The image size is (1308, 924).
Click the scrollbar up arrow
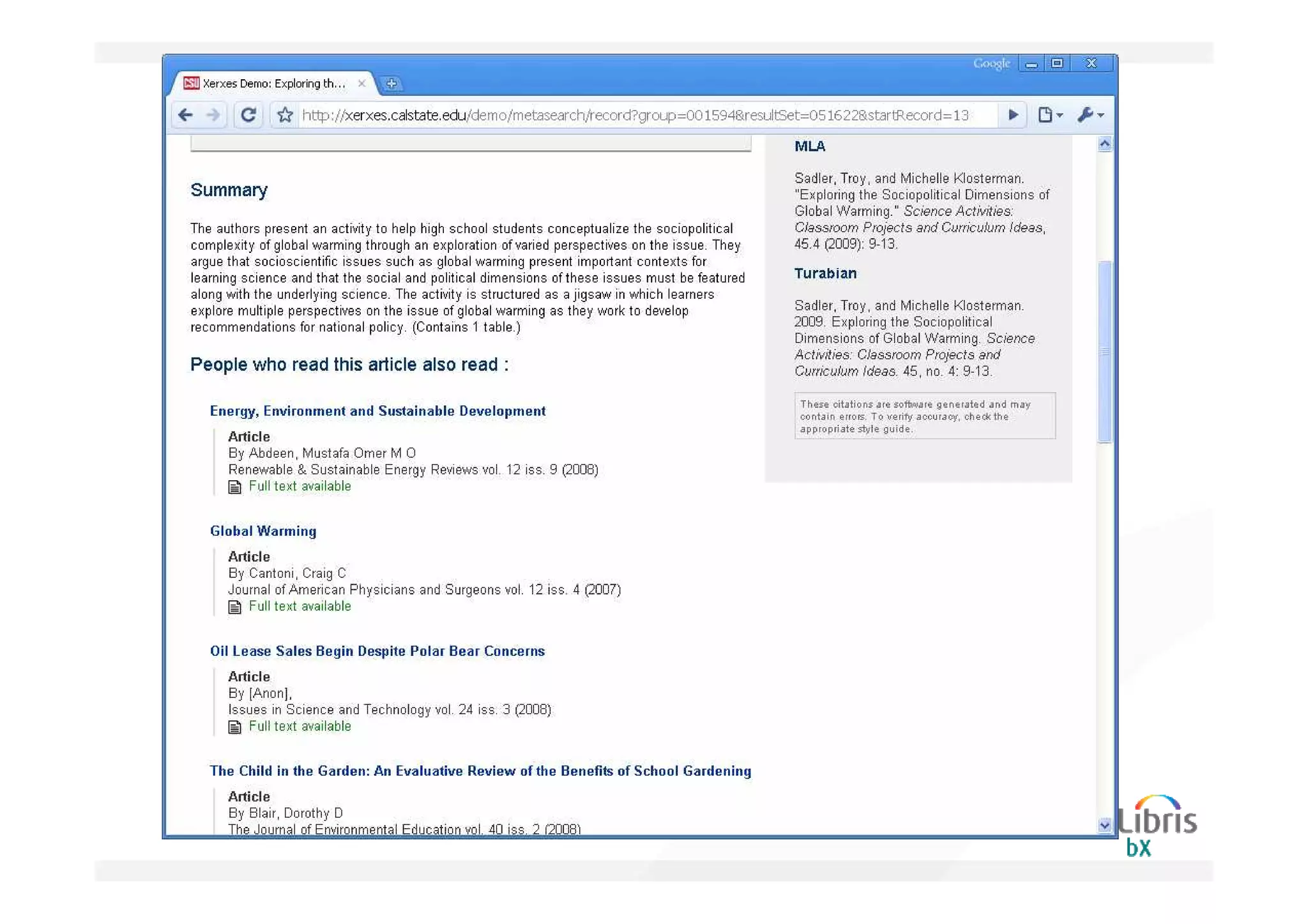[1104, 144]
